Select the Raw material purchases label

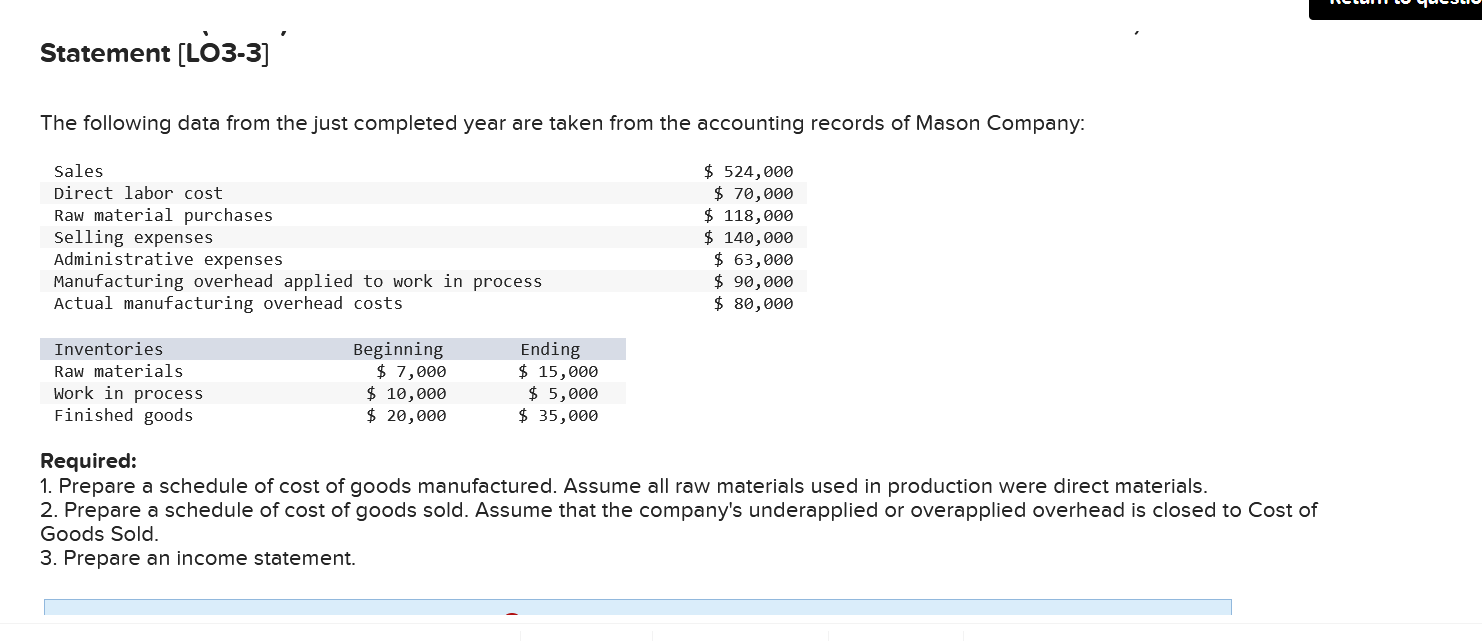tap(163, 215)
